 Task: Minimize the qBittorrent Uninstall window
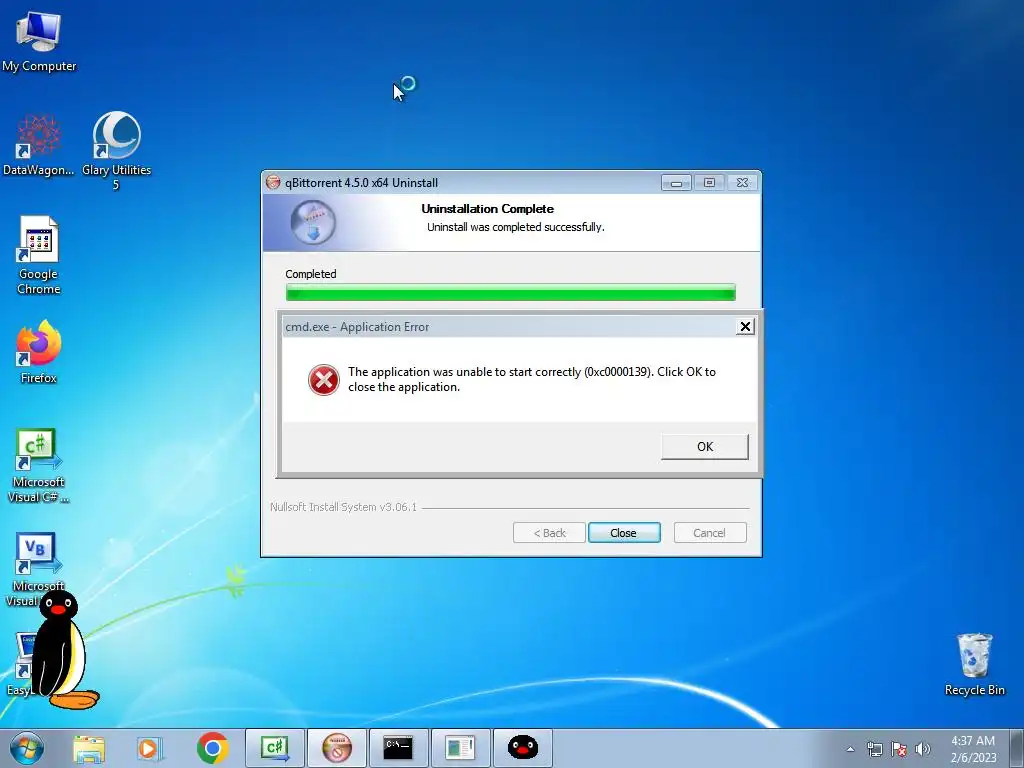676,183
